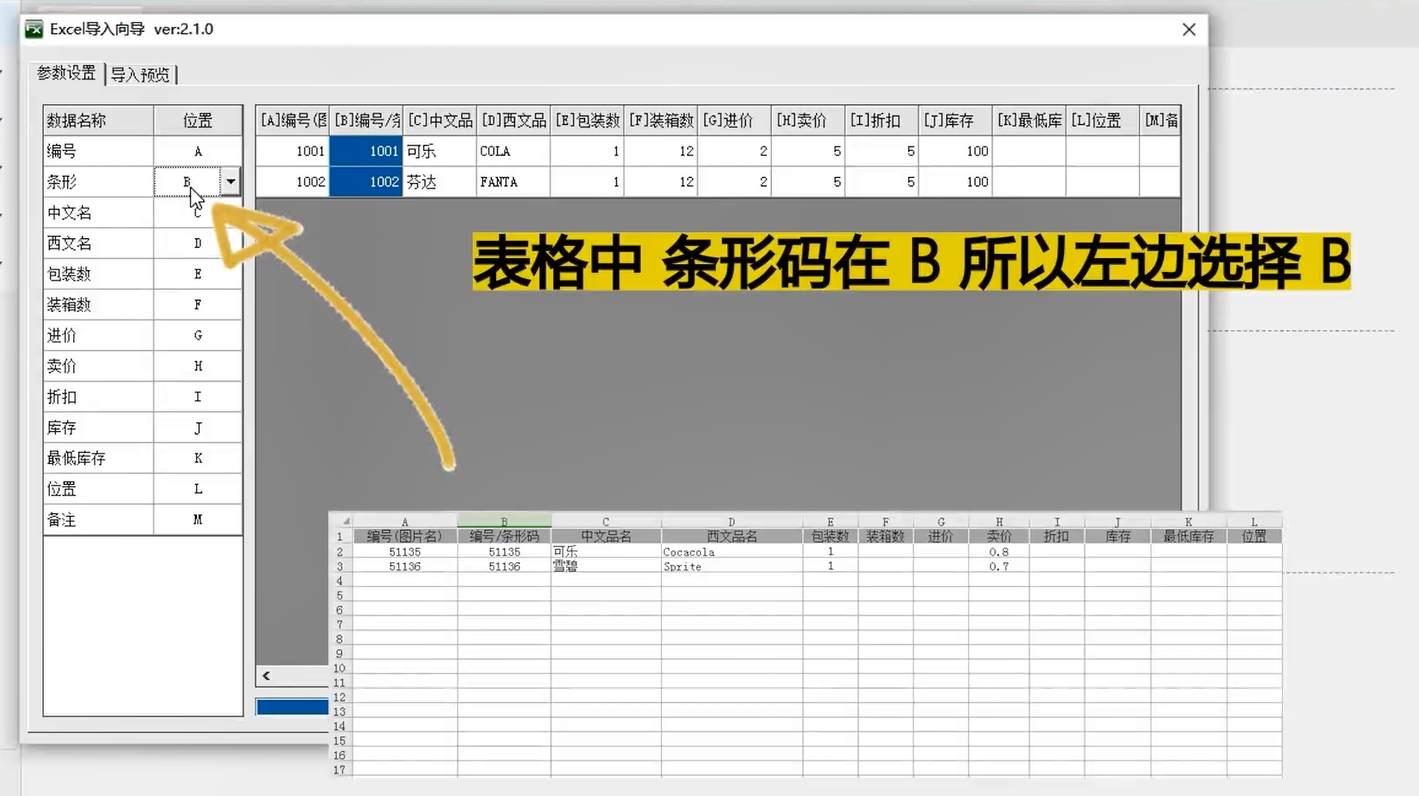Click the horizontal scrollbar left arrow
Viewport: 1419px width, 796px height.
(267, 676)
